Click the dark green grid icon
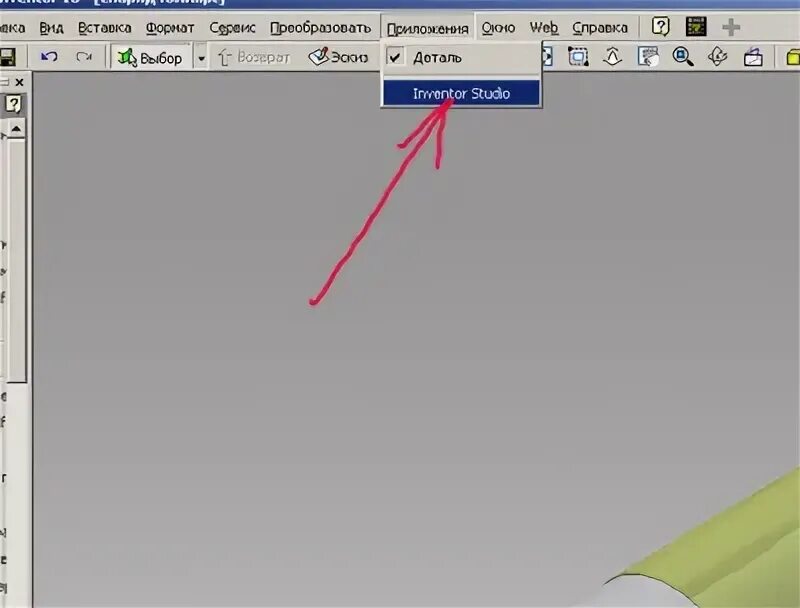 [x=696, y=27]
